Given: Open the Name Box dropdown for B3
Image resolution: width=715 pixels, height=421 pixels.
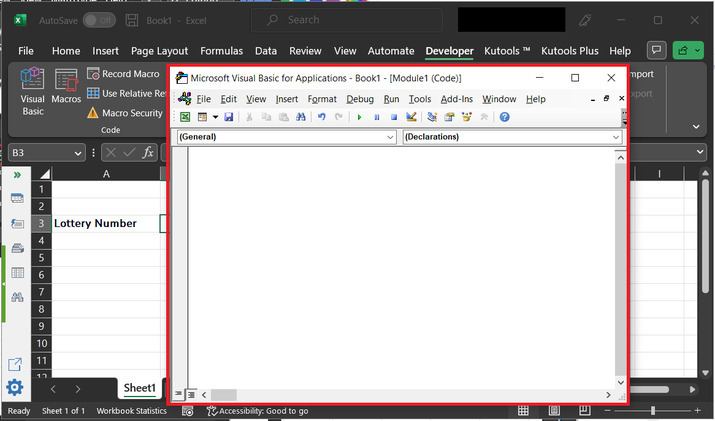Looking at the screenshot, I should pos(78,152).
